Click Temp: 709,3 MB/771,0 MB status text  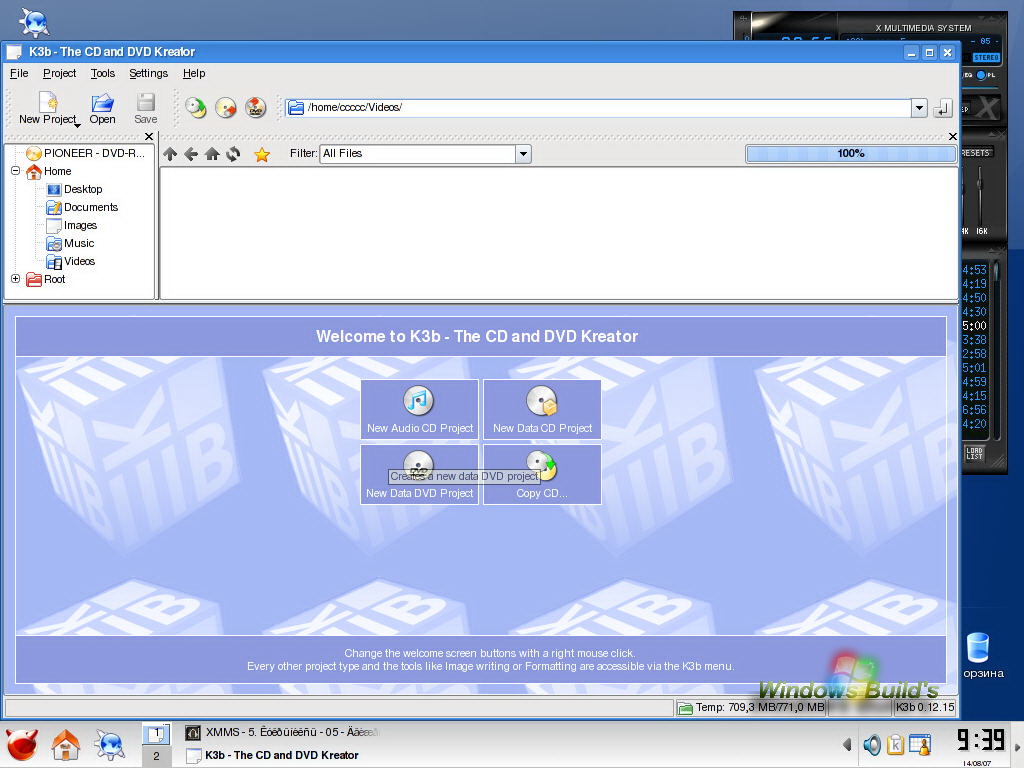[760, 707]
